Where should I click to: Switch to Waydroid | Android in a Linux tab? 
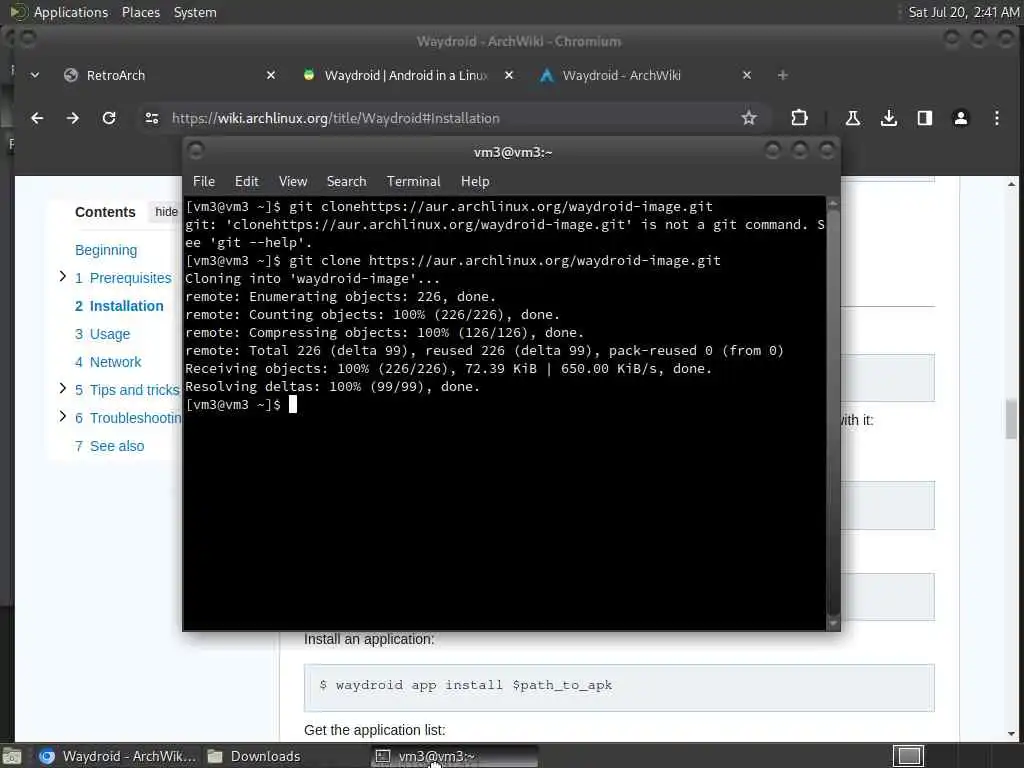pos(408,76)
